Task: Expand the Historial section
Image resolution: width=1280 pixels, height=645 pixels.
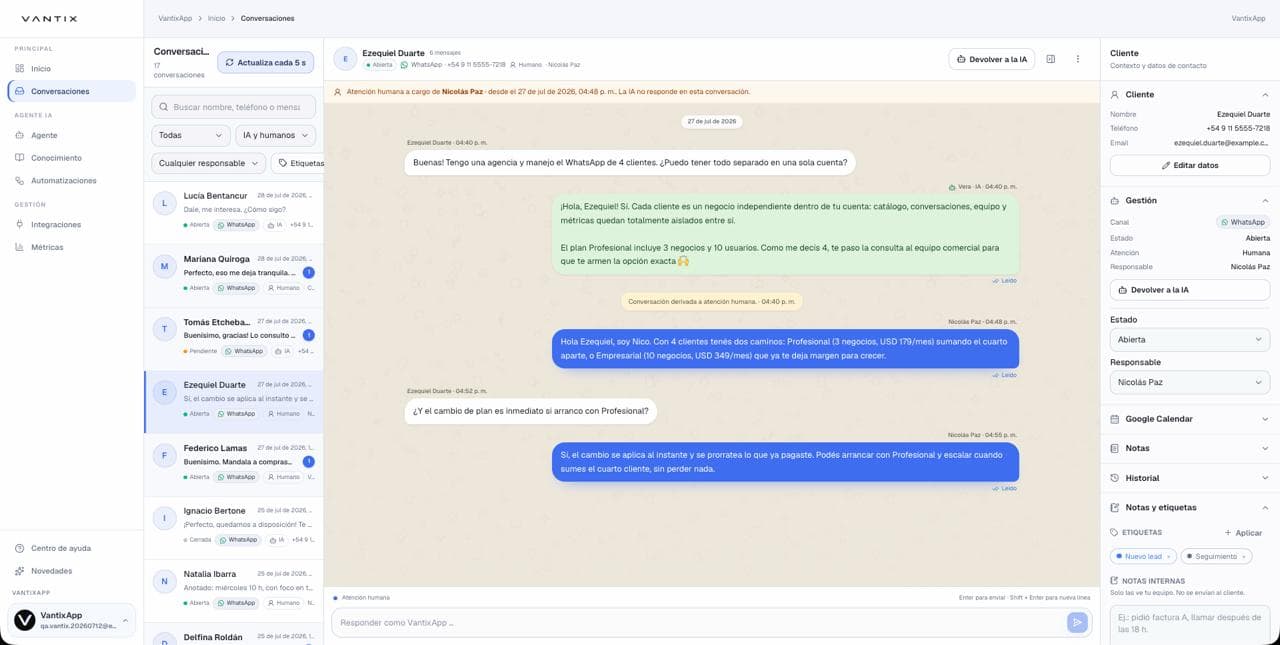Action: pyautogui.click(x=1190, y=478)
